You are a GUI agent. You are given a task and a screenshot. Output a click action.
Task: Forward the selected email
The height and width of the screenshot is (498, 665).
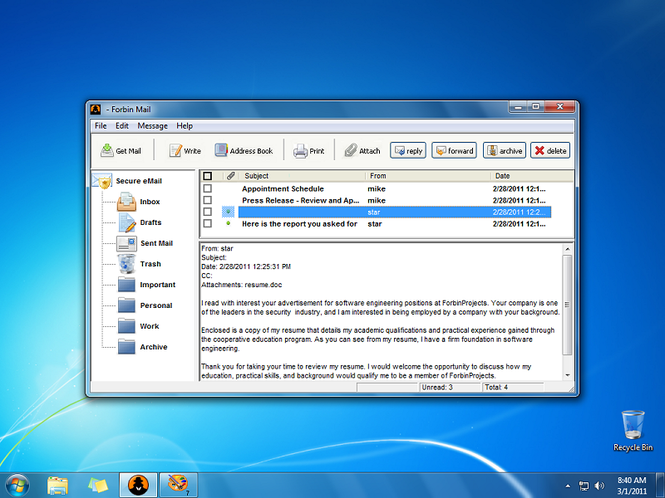[x=454, y=151]
